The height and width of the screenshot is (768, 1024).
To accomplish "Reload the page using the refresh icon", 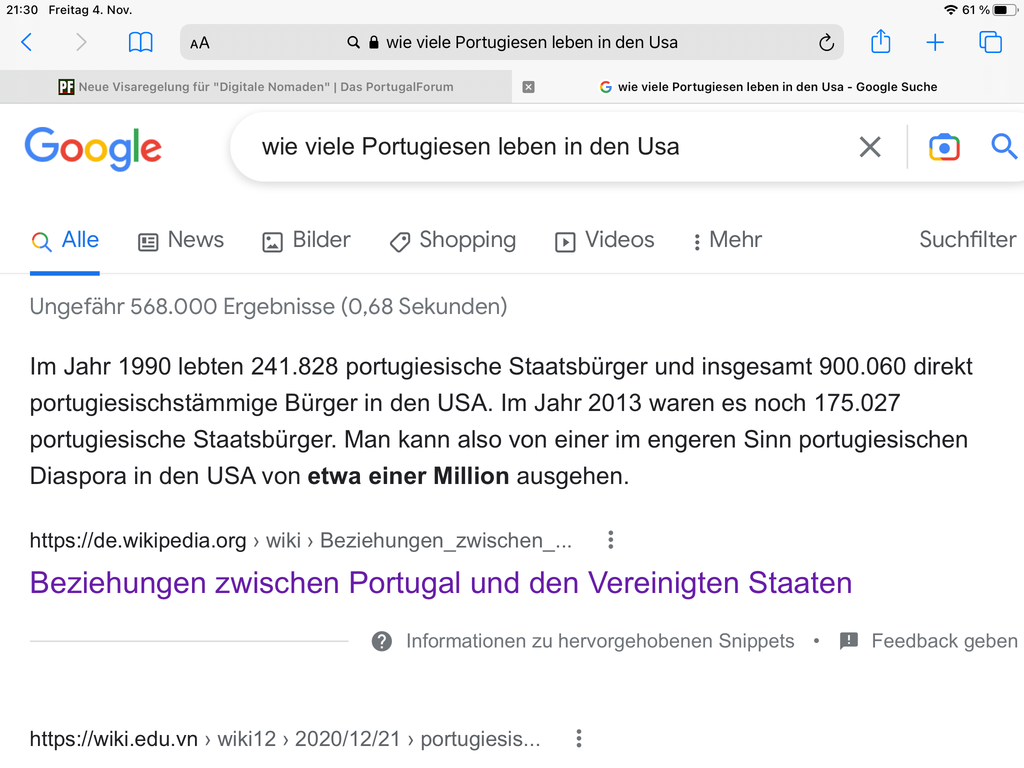I will coord(826,42).
